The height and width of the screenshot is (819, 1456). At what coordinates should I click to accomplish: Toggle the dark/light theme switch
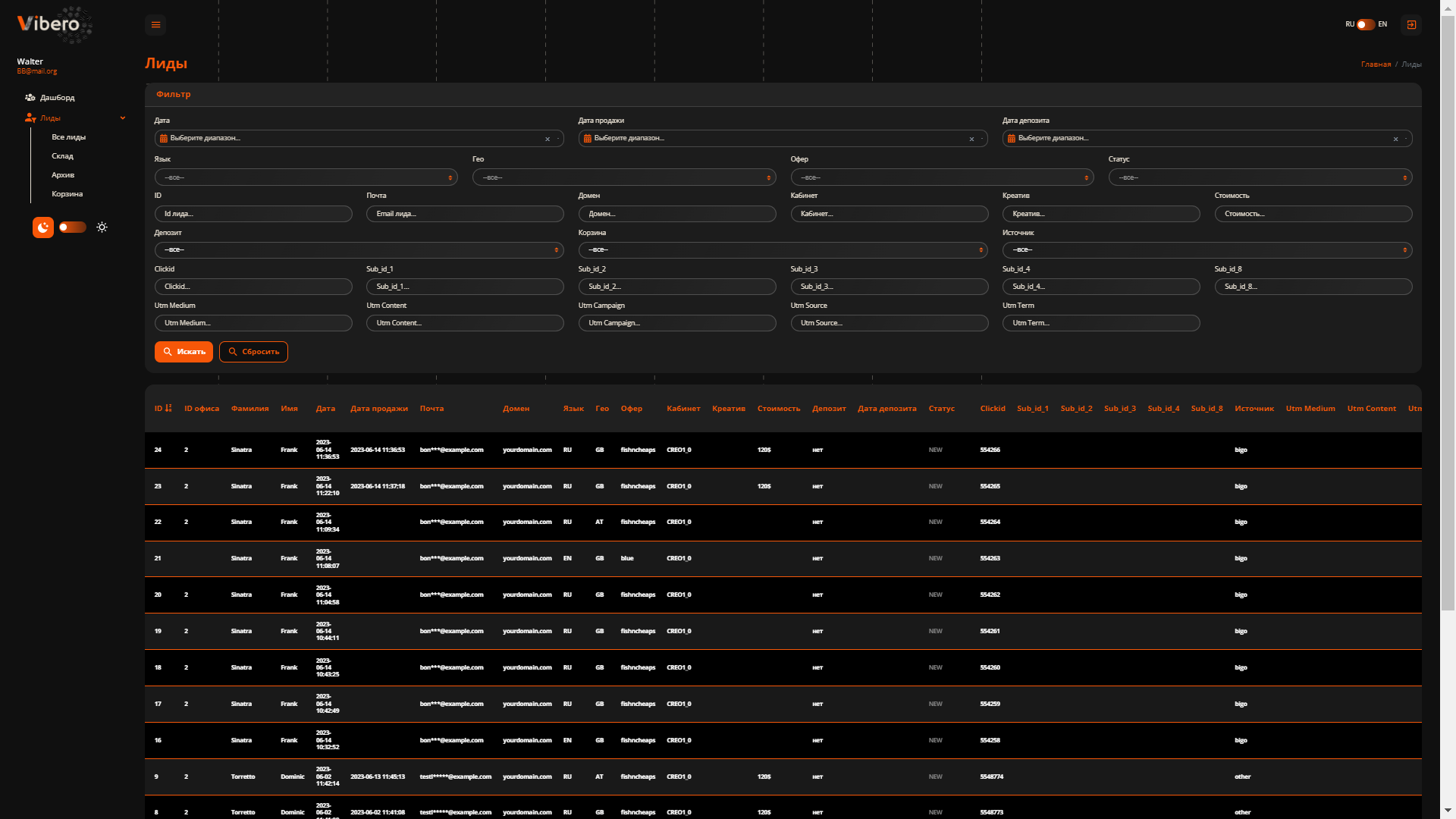[x=73, y=227]
